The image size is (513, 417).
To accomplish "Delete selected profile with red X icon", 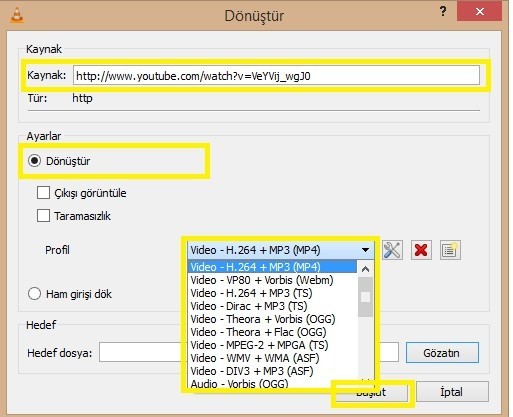I will pyautogui.click(x=421, y=250).
